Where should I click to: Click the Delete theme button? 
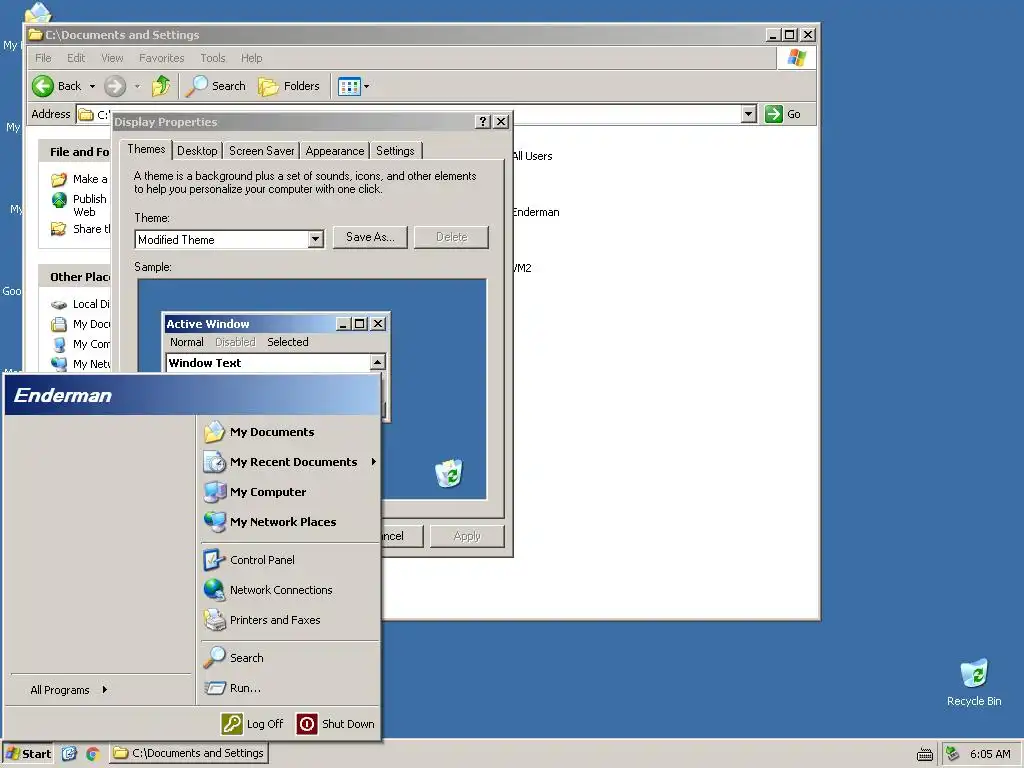pos(451,237)
